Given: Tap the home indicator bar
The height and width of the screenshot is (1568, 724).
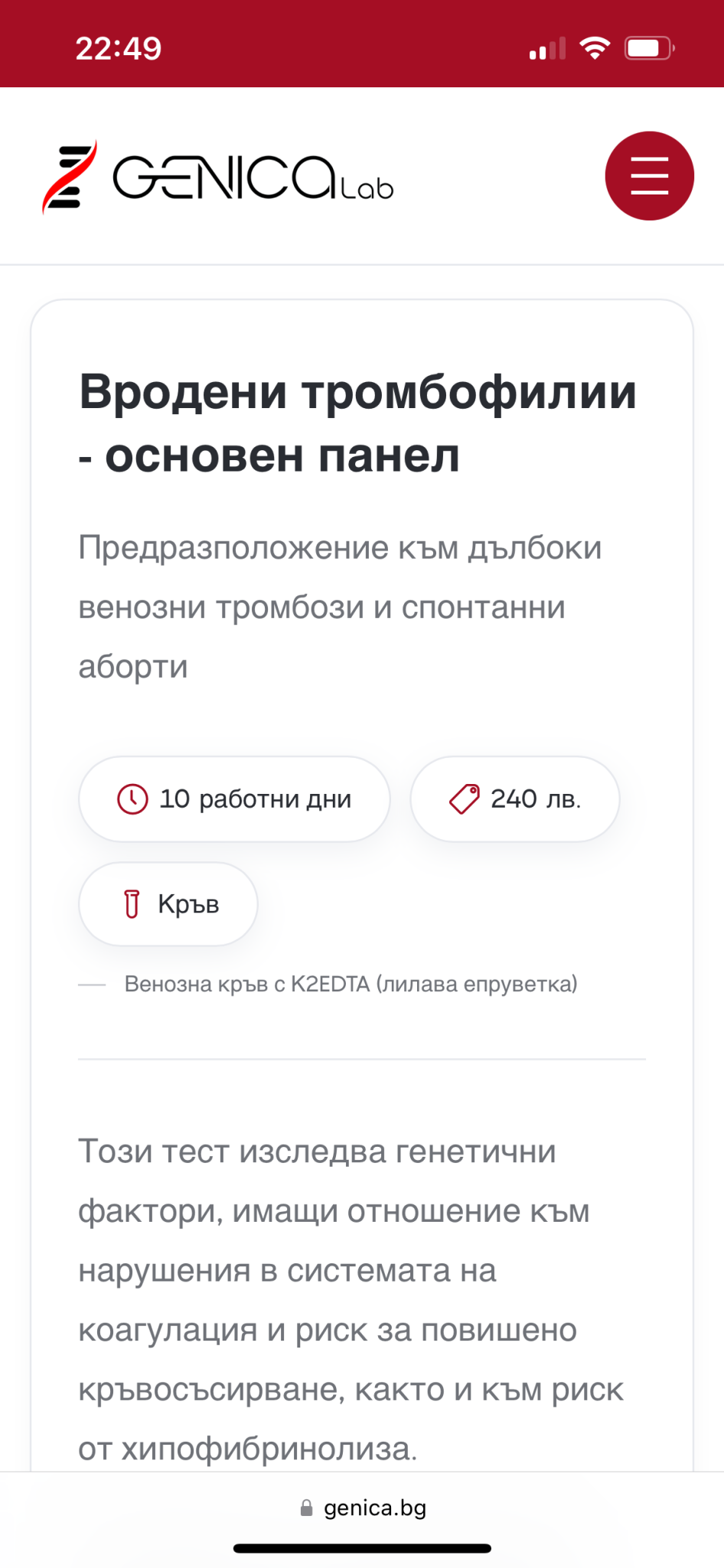Looking at the screenshot, I should pos(362,1548).
